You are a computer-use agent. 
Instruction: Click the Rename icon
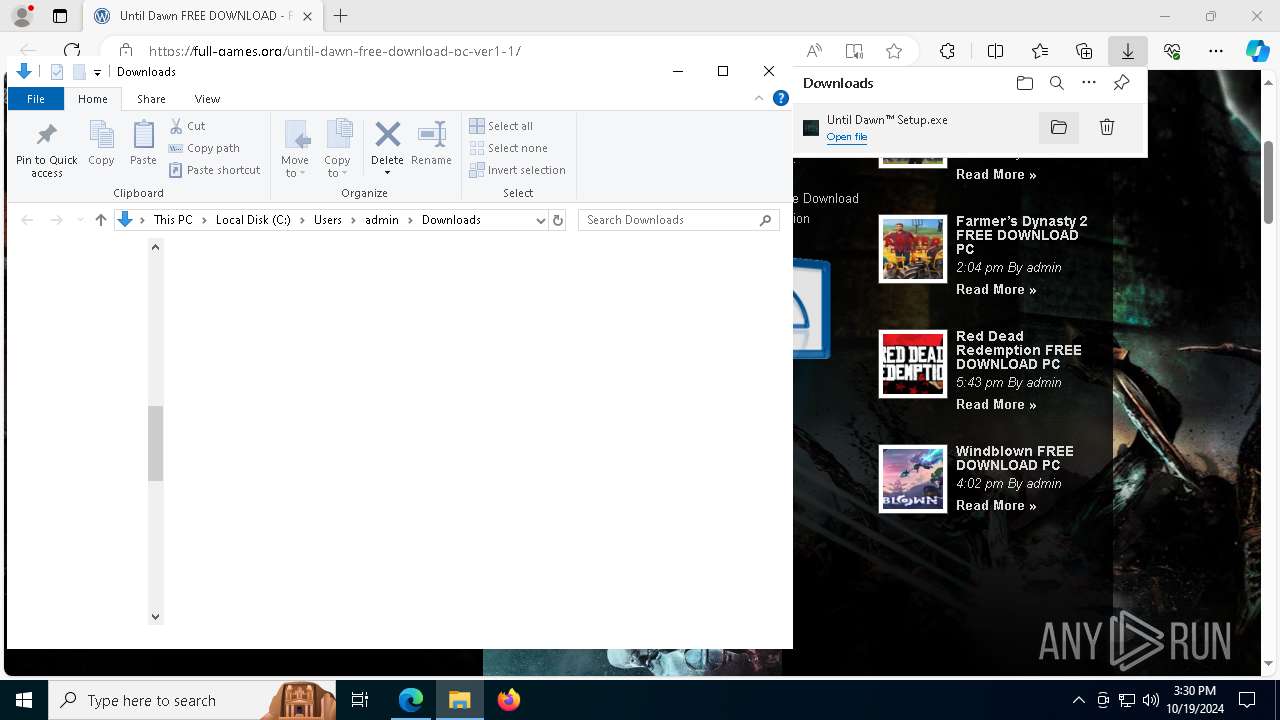coord(431,142)
